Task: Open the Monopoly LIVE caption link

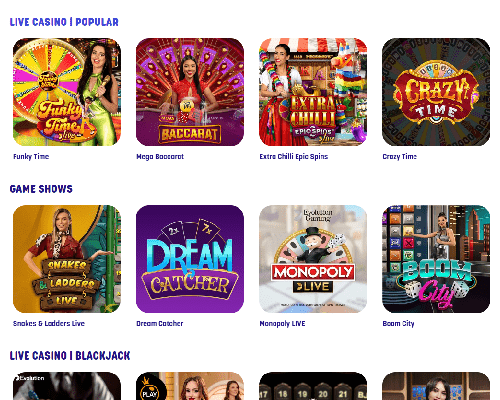Action: pos(282,324)
